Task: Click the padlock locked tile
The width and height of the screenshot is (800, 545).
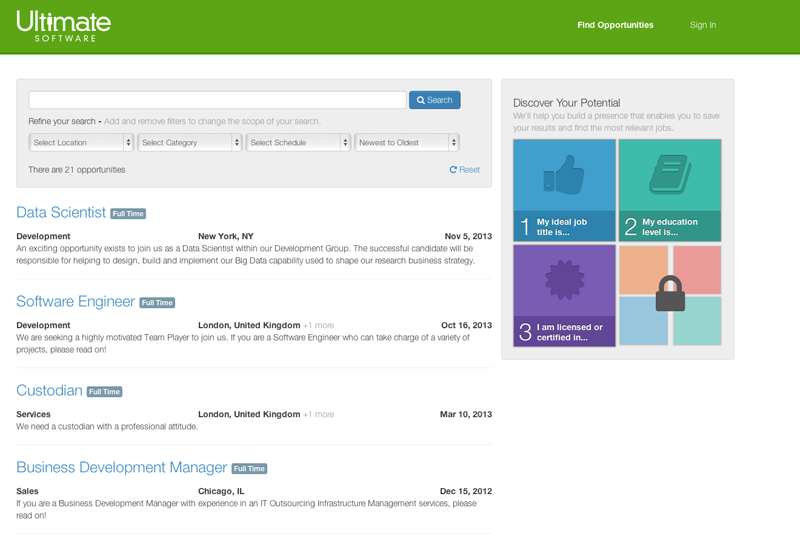Action: (x=669, y=296)
